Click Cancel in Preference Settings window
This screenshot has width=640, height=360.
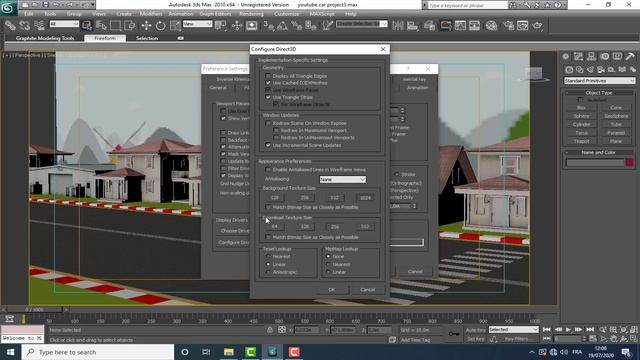tap(415, 271)
